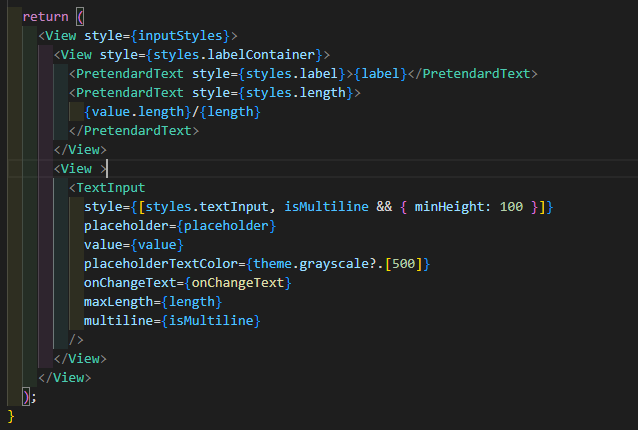
Task: Click 'theme.grayscale' in the placeholder color
Action: 311,264
